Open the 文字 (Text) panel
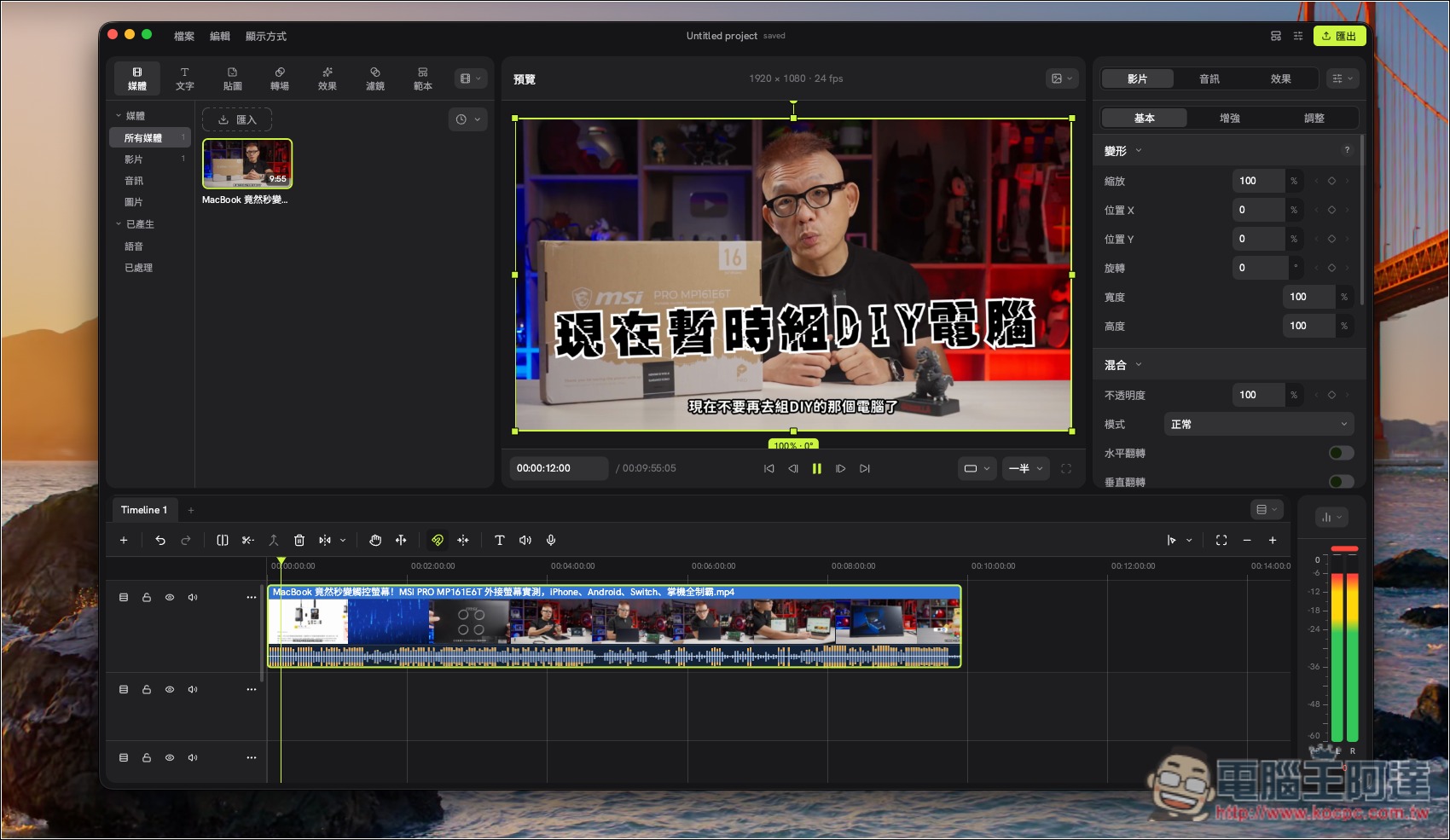Viewport: 1450px width, 840px height. click(x=184, y=78)
